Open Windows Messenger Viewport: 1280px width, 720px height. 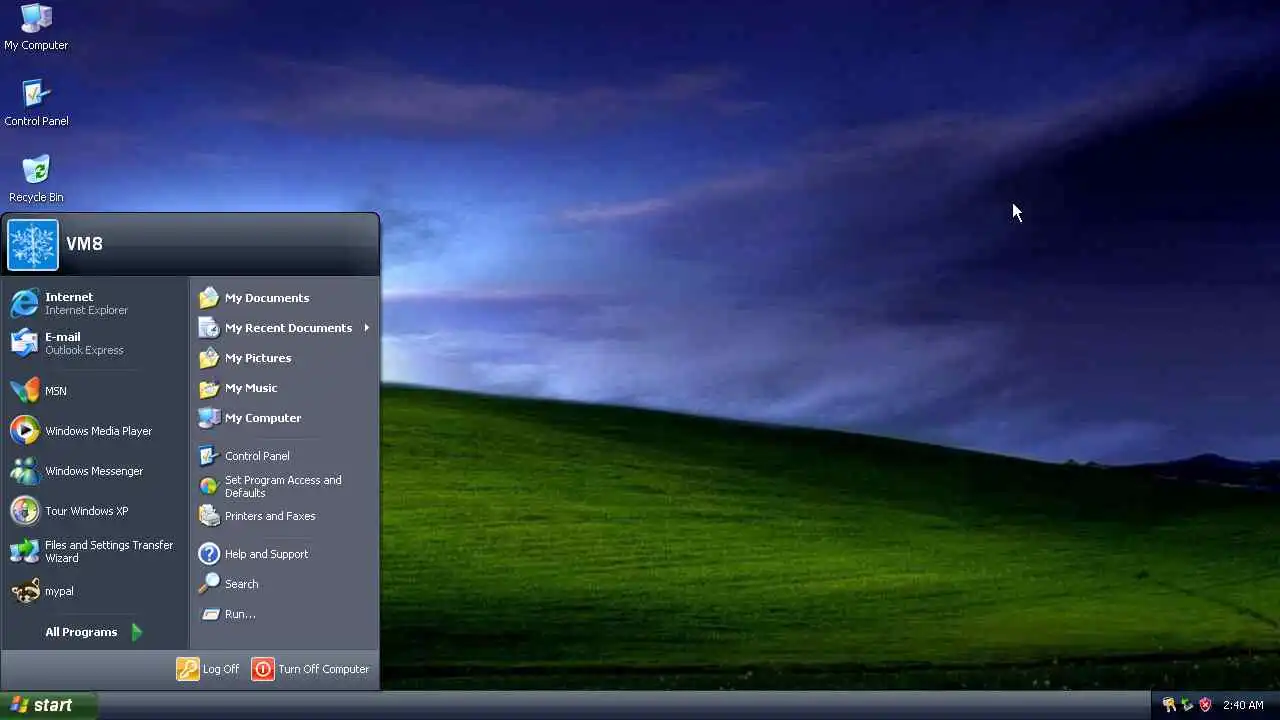tap(95, 471)
